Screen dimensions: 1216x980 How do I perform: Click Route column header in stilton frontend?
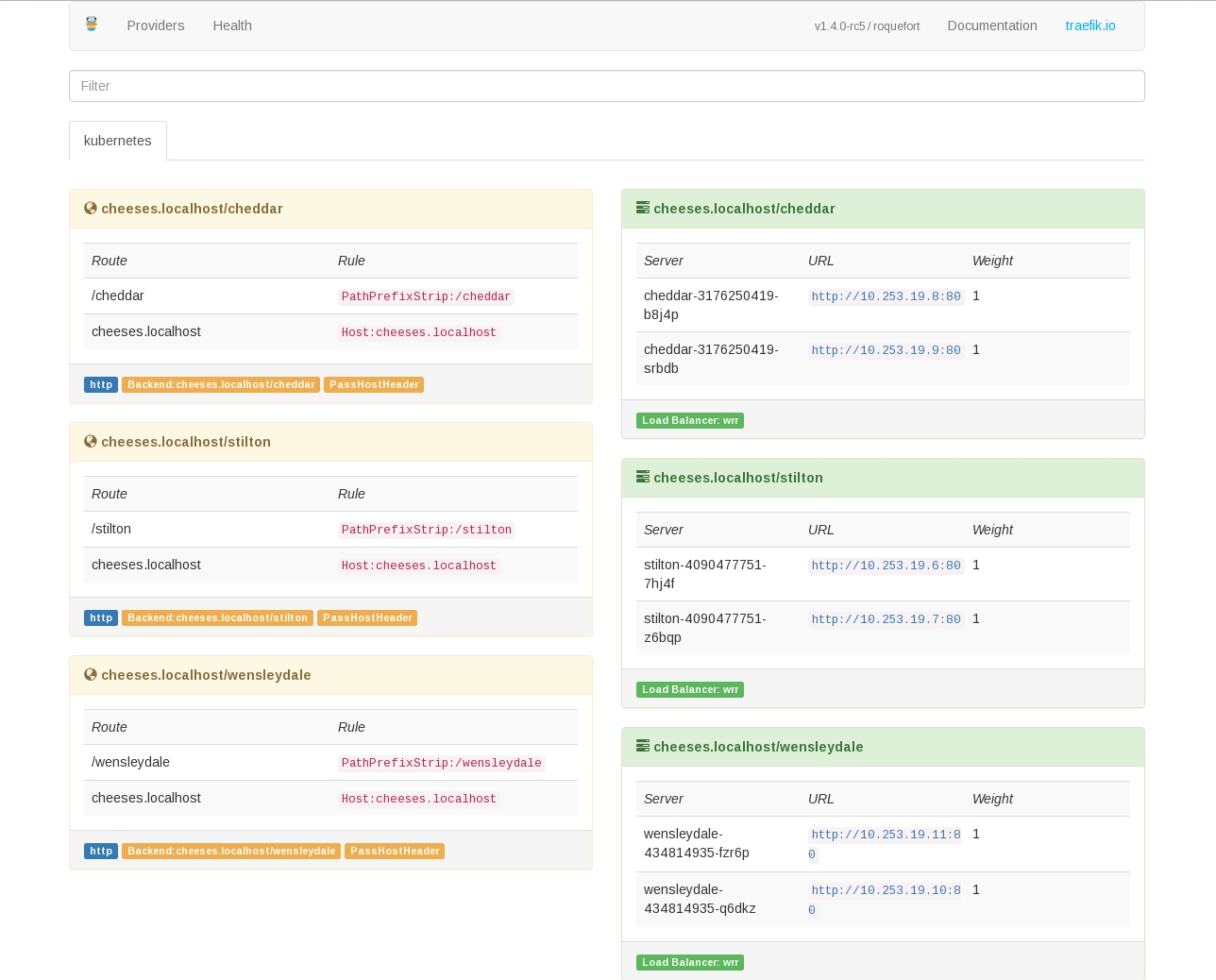(x=110, y=494)
